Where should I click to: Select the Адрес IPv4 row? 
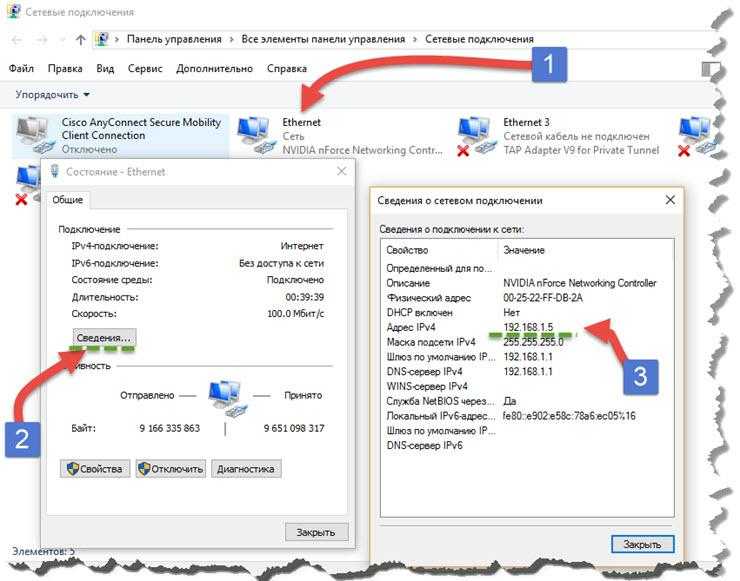pos(527,327)
